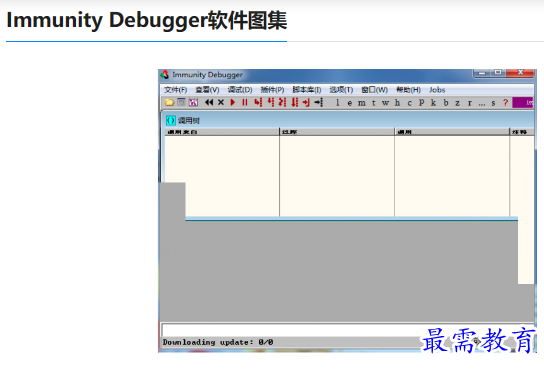Show Windows list via 'w' button
This screenshot has width=544, height=372.
pos(385,103)
